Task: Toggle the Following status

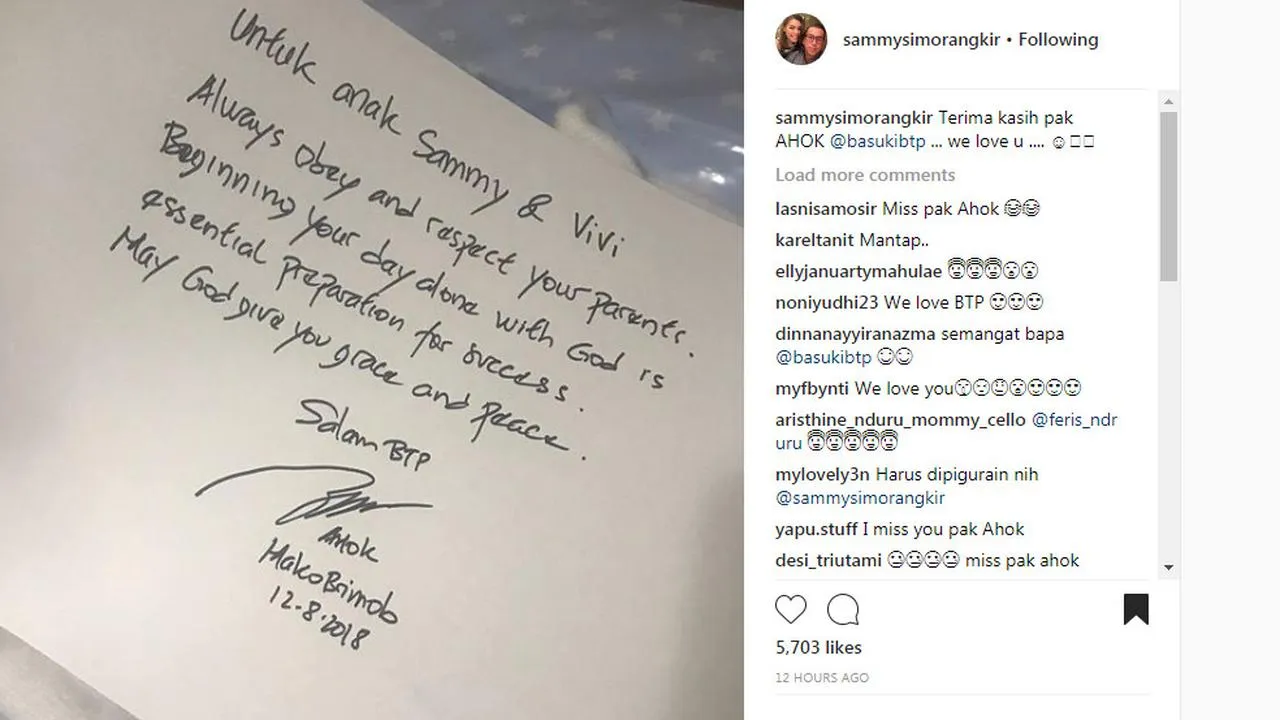Action: pos(1058,39)
